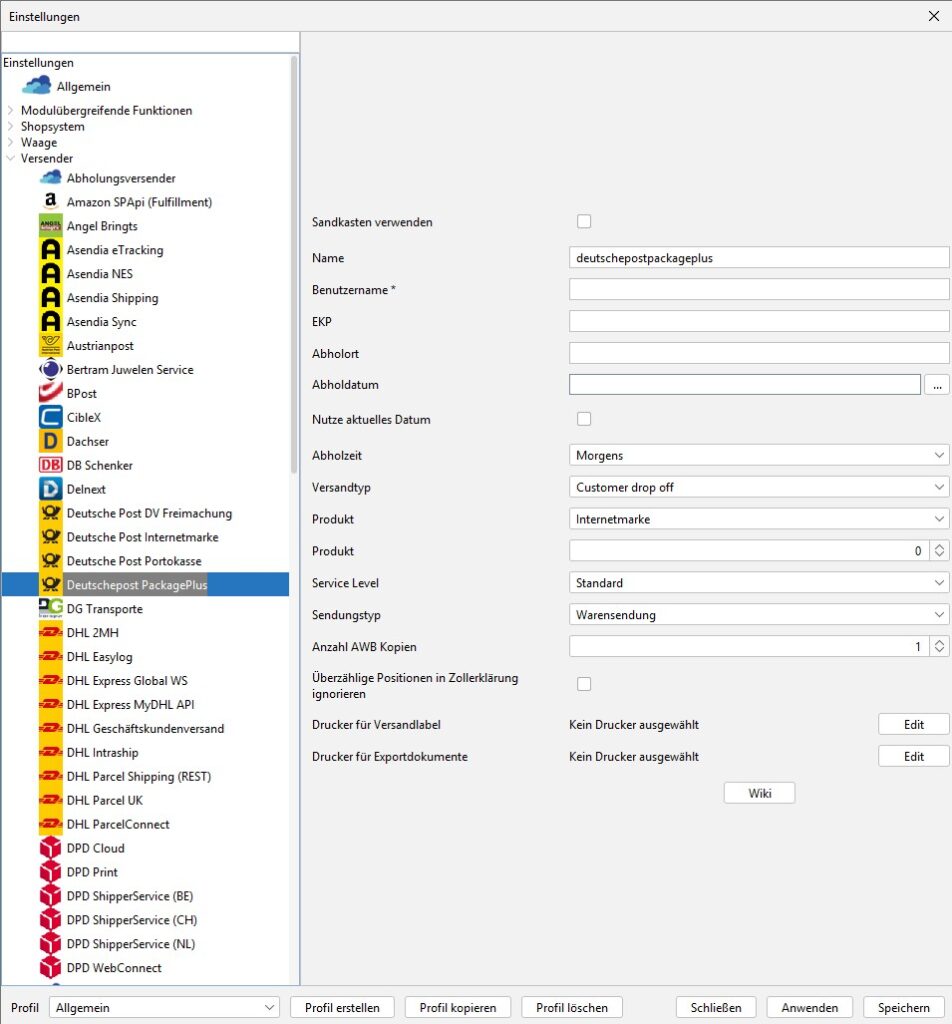This screenshot has width=952, height=1024.
Task: Toggle the Nutze aktuelles Datum checkbox
Action: (584, 419)
